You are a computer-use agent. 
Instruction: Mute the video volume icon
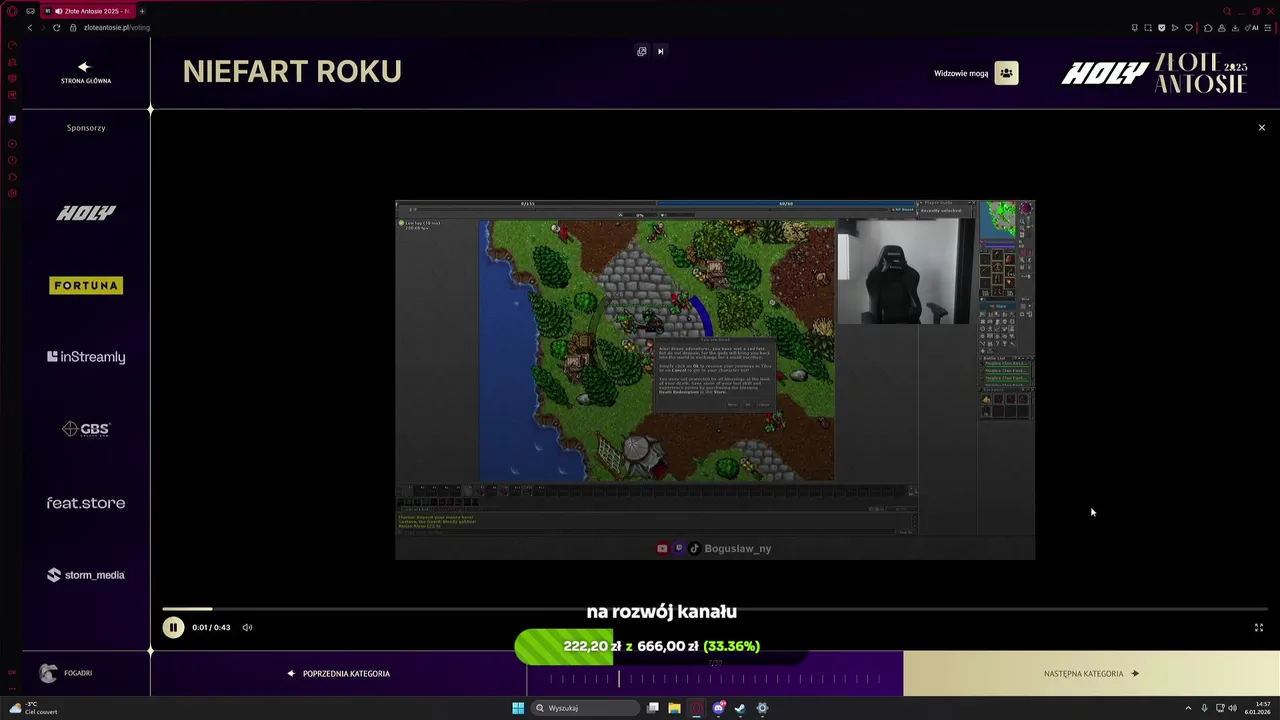247,627
